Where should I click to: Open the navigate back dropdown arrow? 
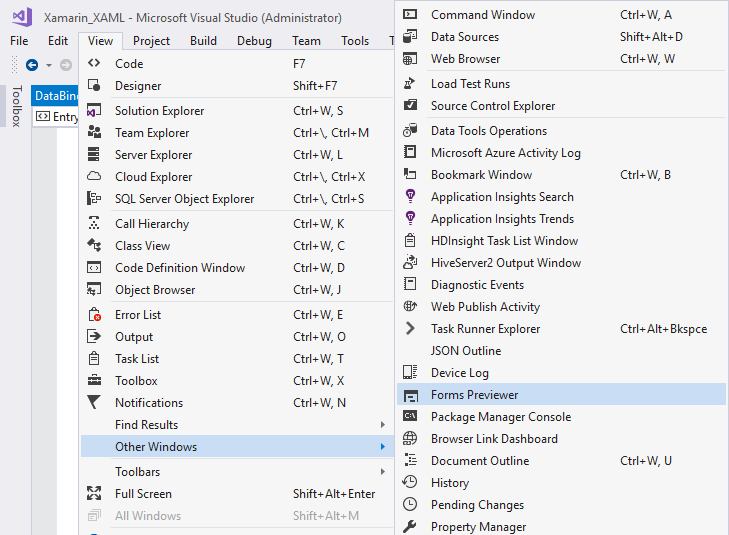point(49,65)
